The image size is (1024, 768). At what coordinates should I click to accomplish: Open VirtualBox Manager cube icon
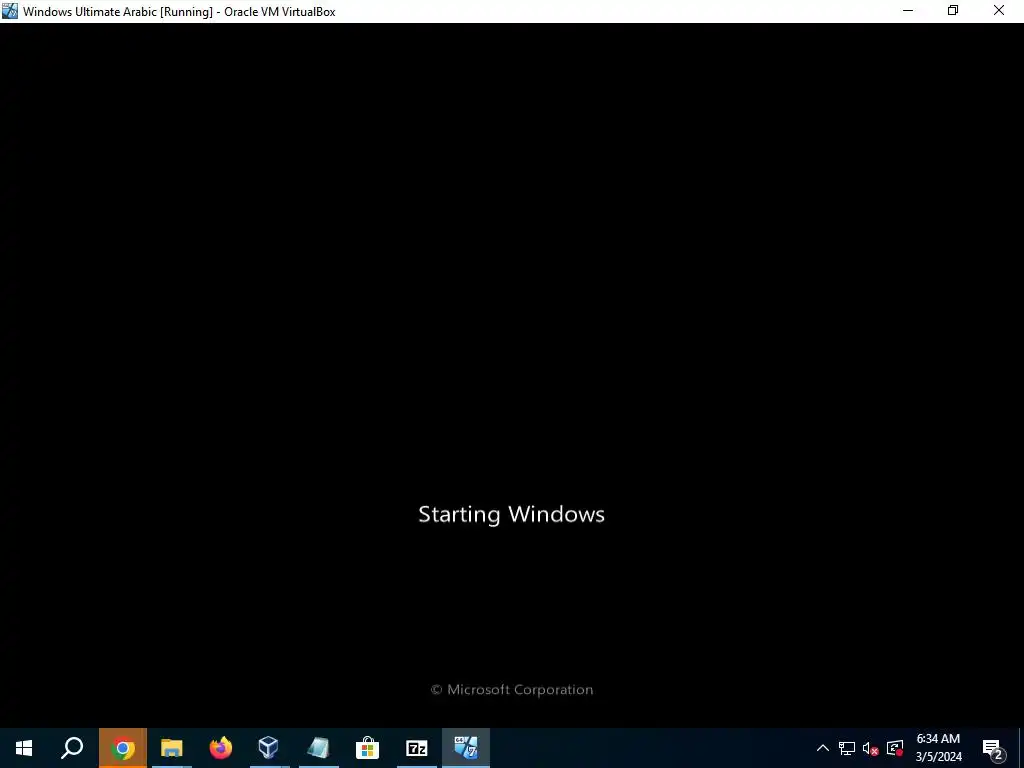269,748
